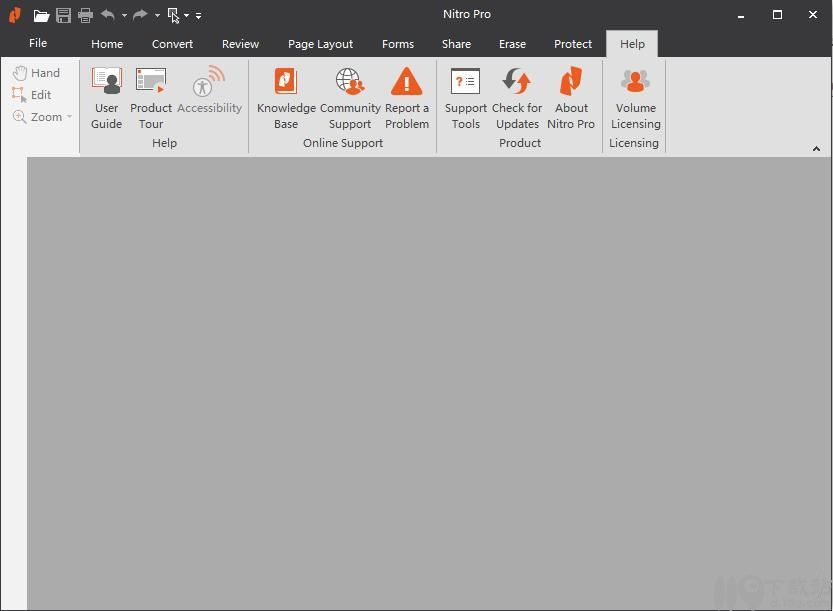This screenshot has width=833, height=611.
Task: Save document with the floppy disk icon
Action: [63, 15]
